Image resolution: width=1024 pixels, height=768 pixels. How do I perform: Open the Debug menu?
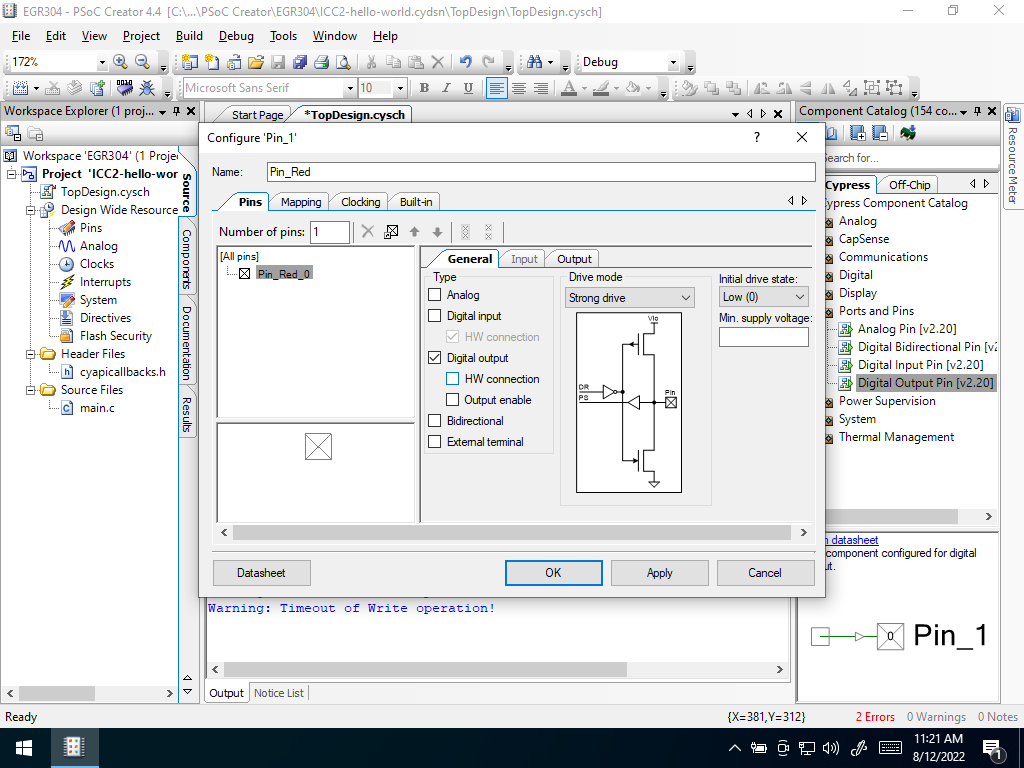[x=236, y=36]
